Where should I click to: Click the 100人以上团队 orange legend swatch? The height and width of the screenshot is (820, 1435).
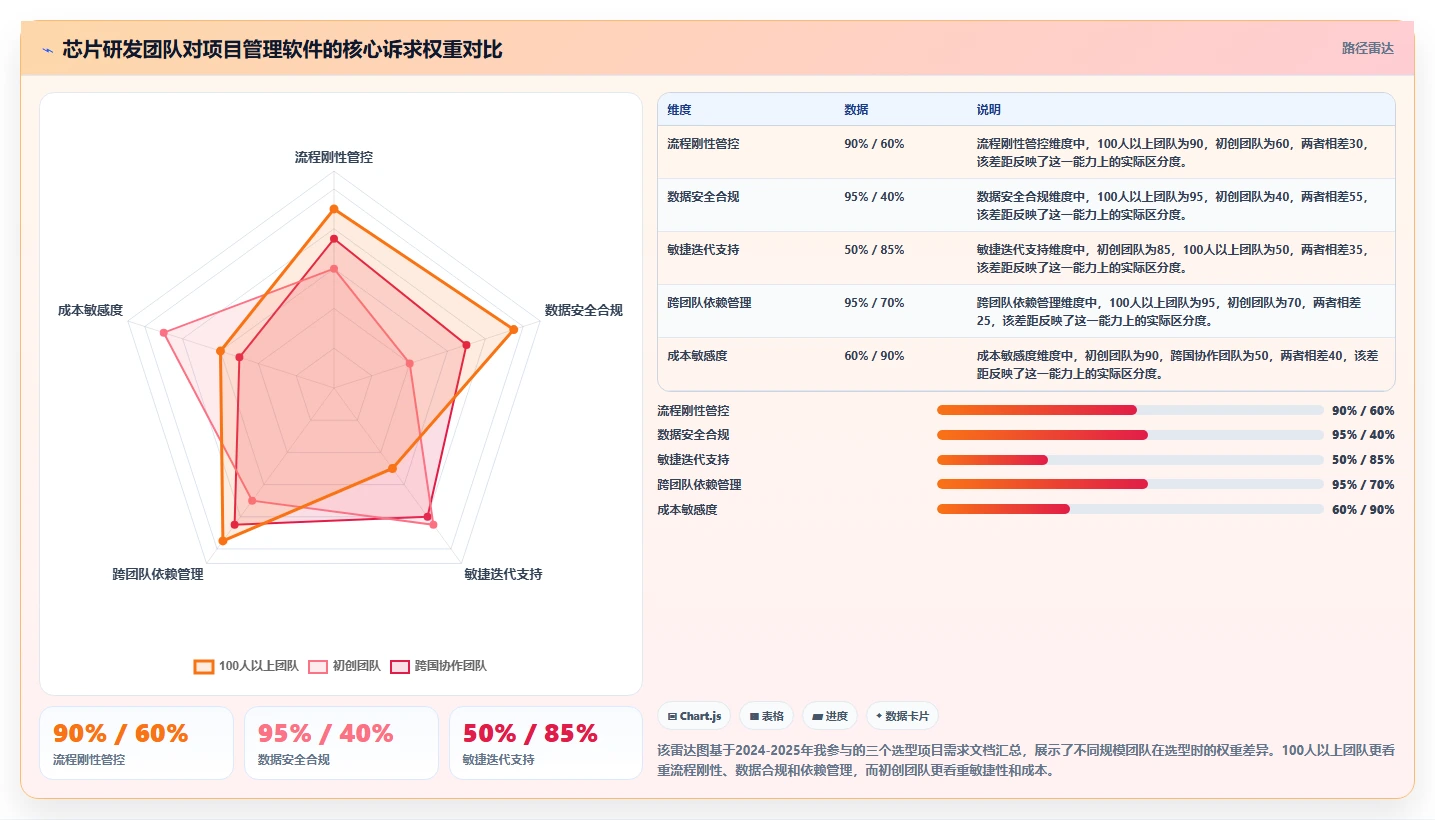point(204,666)
